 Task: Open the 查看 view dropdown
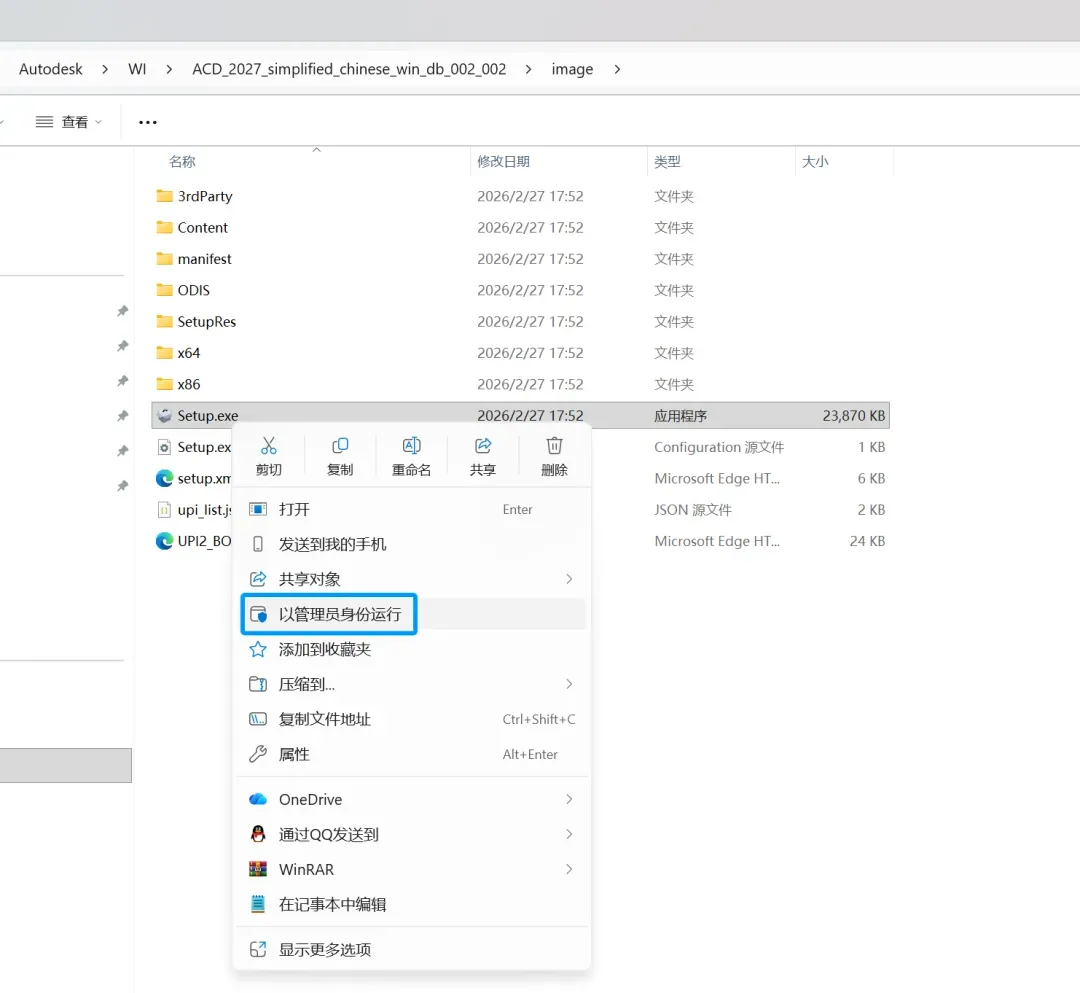(69, 122)
